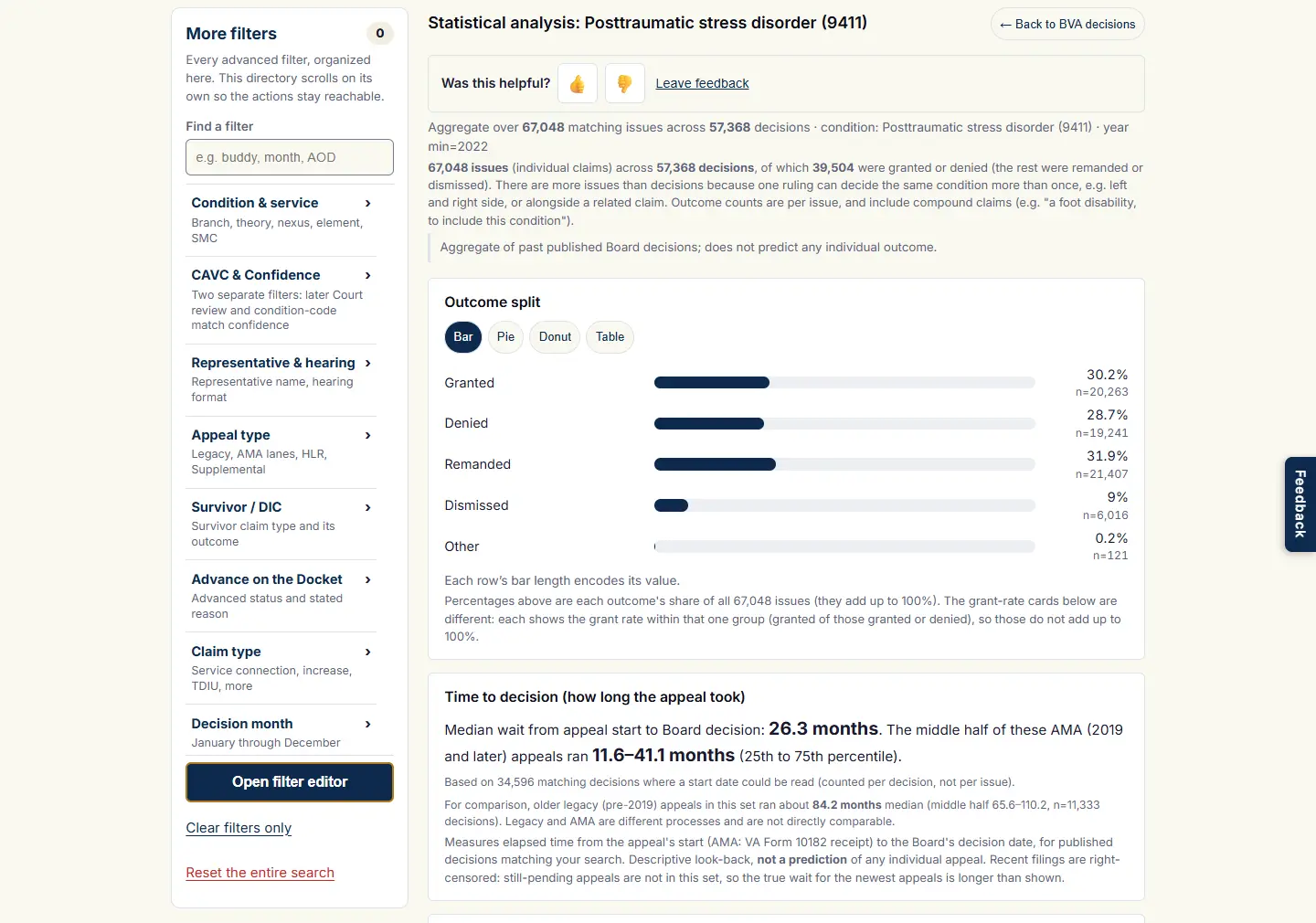Click the n=19,241 Denied count
The width and height of the screenshot is (1316, 923).
pos(1101,433)
